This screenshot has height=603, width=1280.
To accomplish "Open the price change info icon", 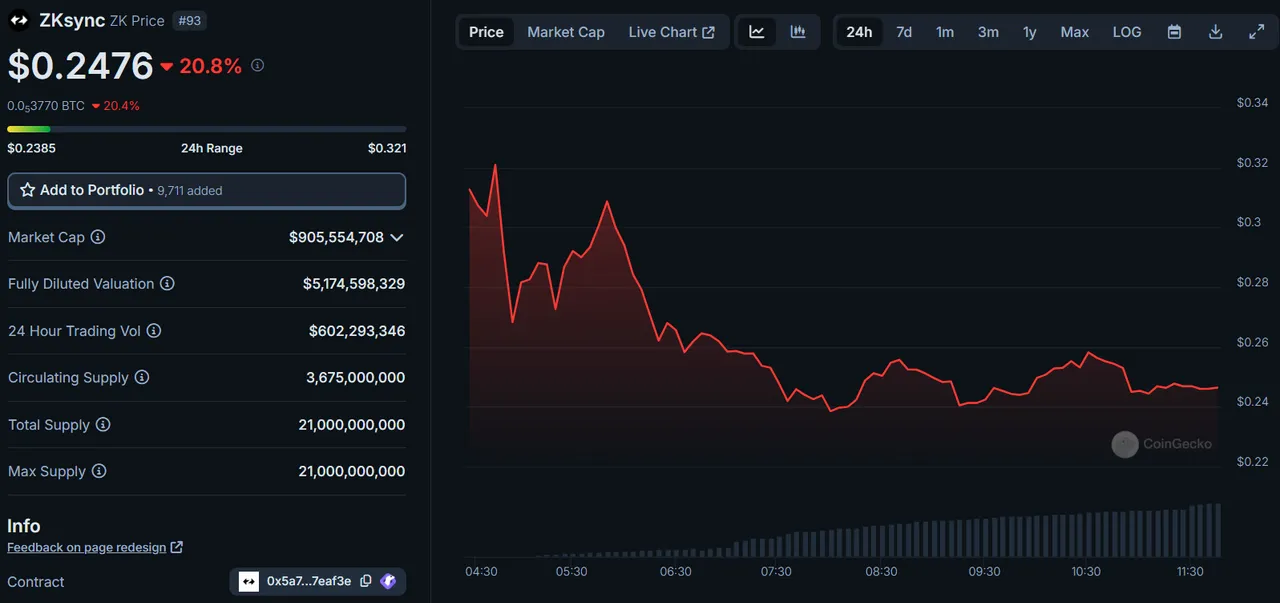I will (257, 66).
